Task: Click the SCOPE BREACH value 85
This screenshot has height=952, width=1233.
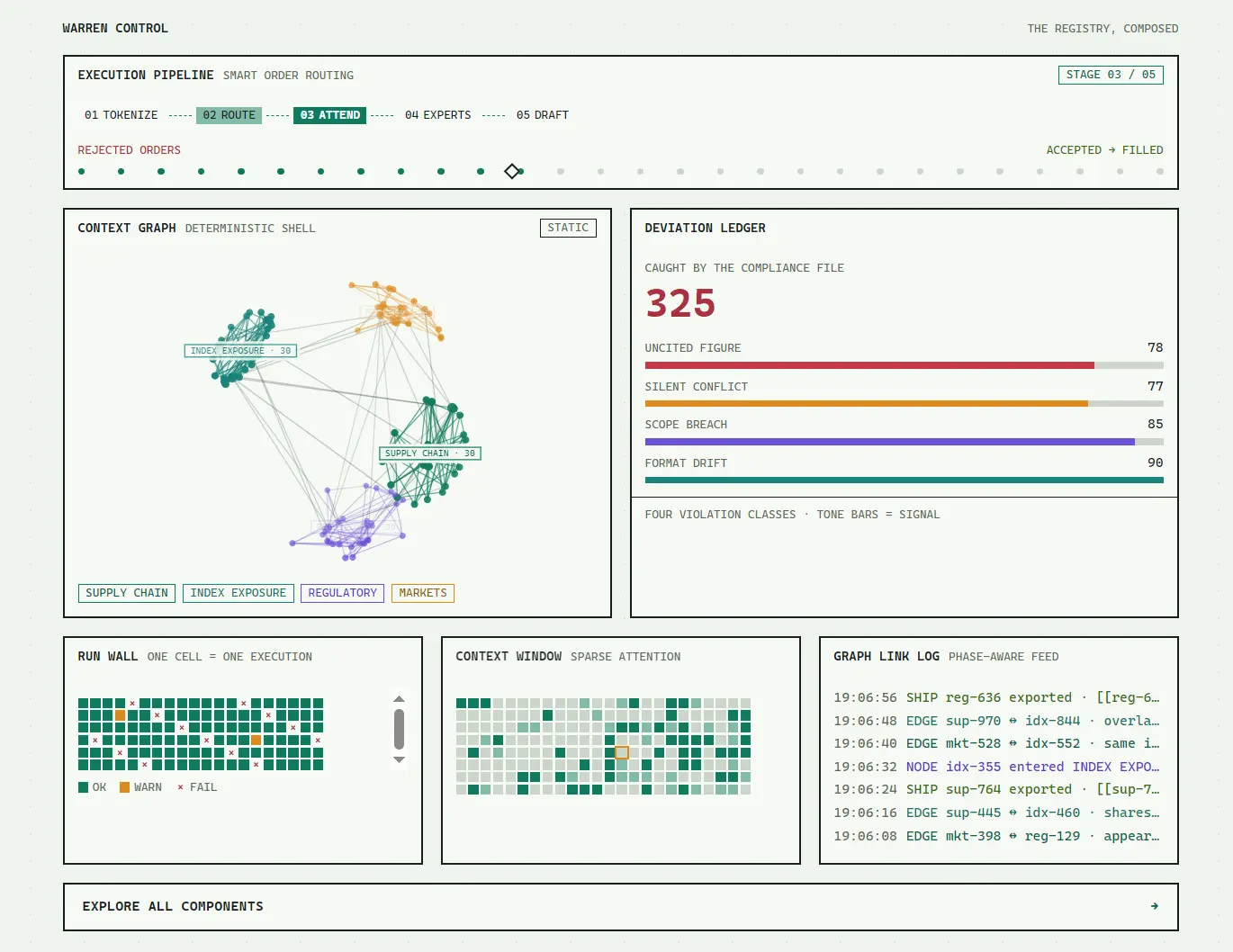Action: (x=1155, y=424)
